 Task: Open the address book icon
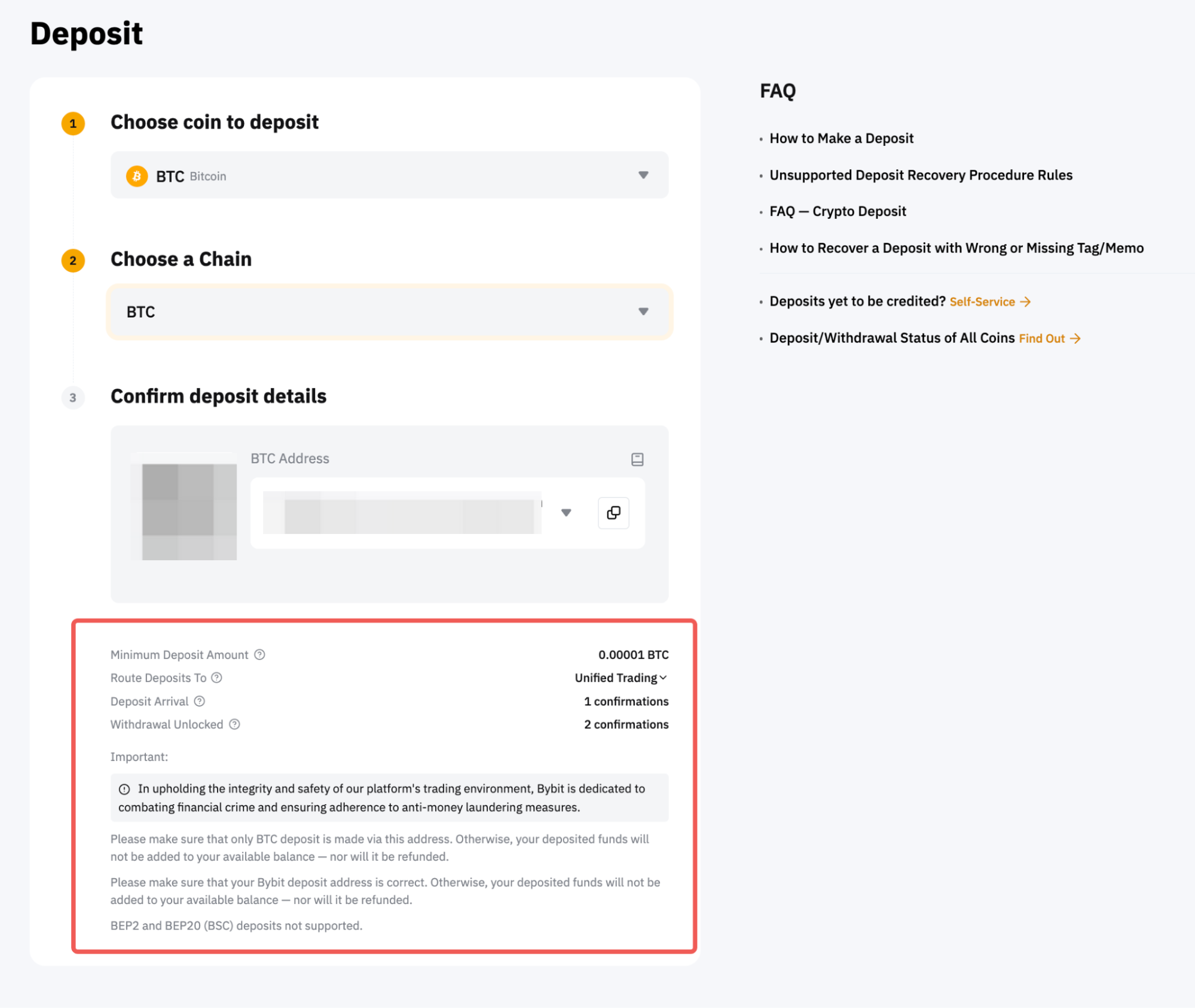click(x=637, y=459)
